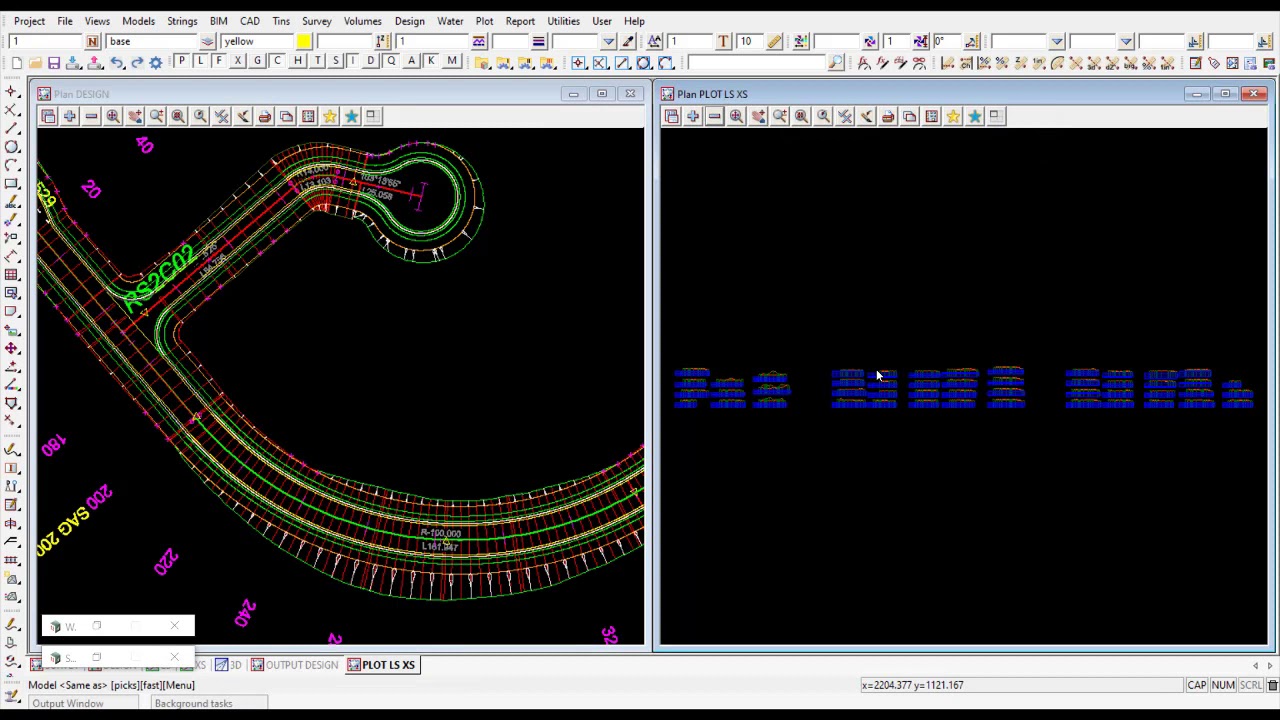Click the text height field showing 10

(749, 41)
